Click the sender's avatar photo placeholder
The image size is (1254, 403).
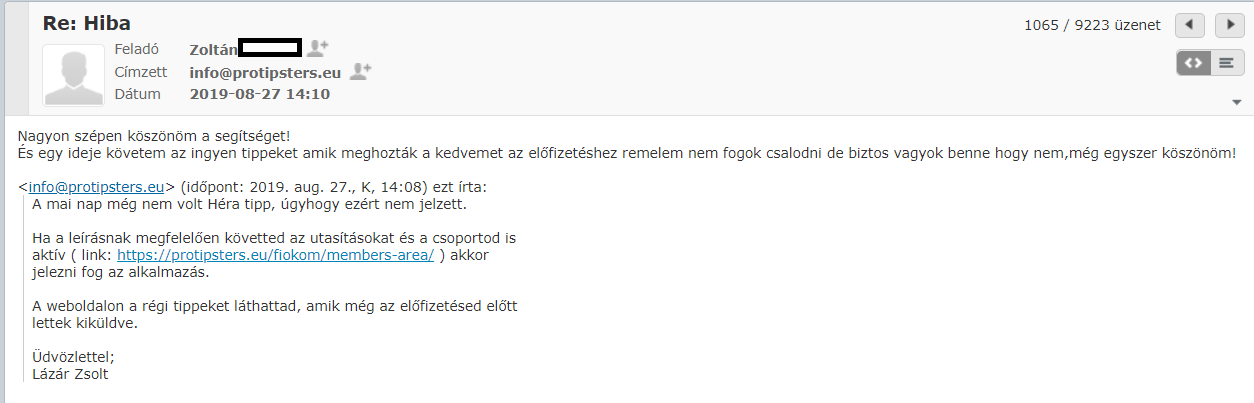point(72,76)
